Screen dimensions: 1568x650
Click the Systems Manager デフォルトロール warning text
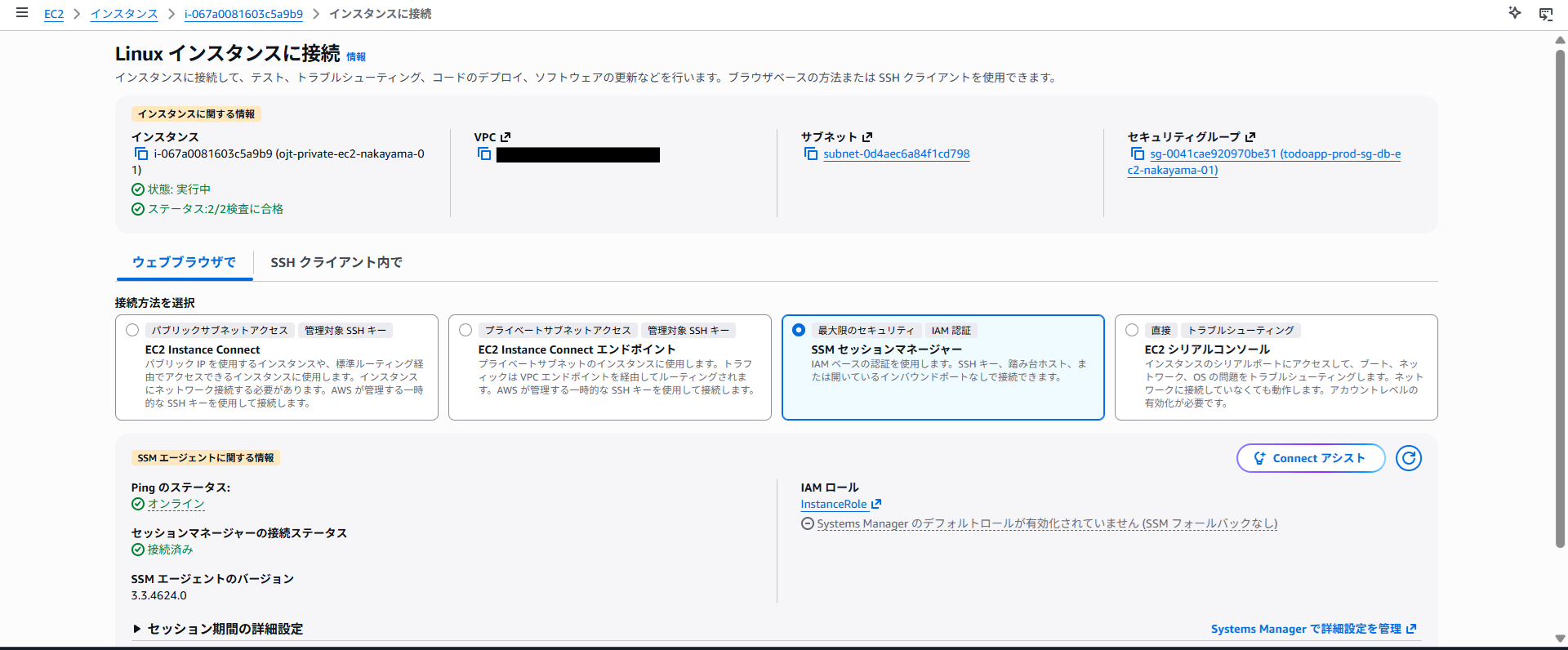1047,523
